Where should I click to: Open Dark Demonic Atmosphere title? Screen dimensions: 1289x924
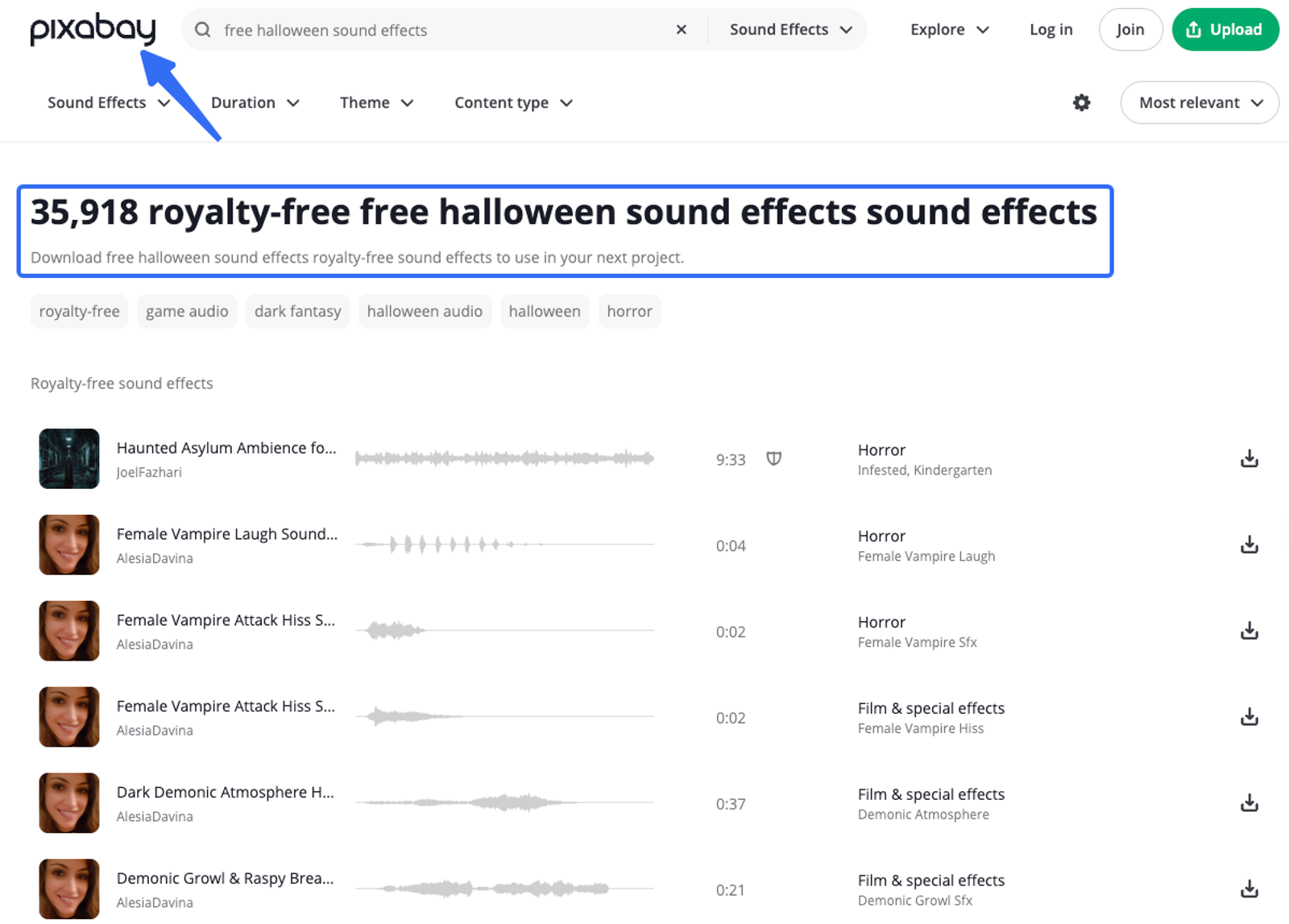click(x=225, y=793)
